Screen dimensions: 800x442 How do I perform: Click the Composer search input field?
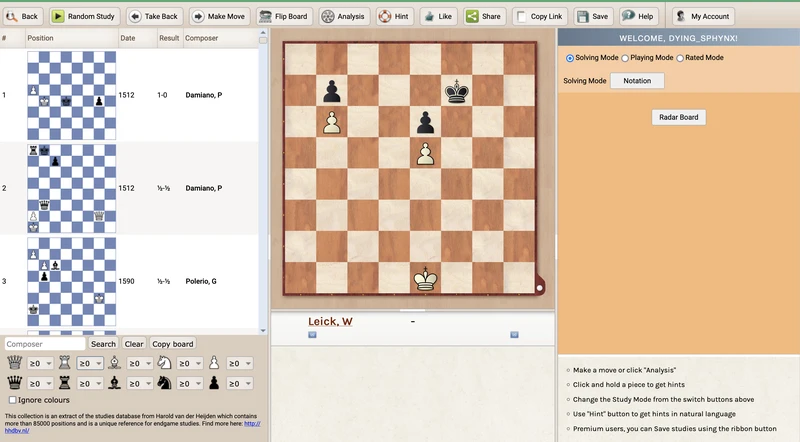(43, 343)
